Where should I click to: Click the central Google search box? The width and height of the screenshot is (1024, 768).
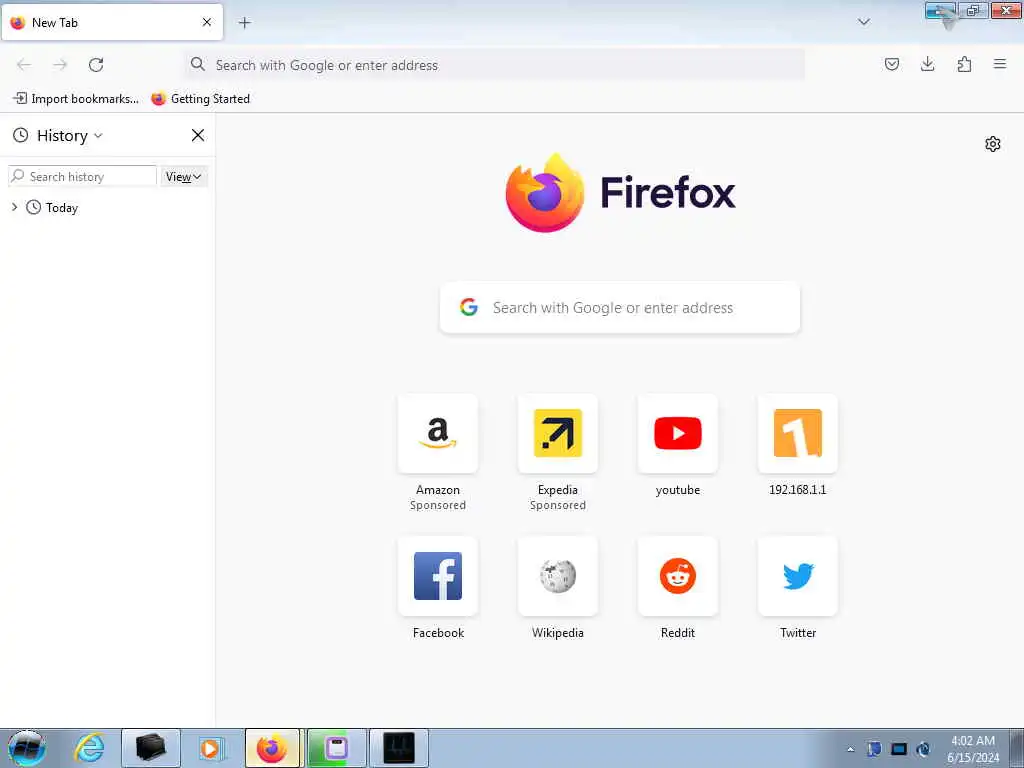pos(620,308)
